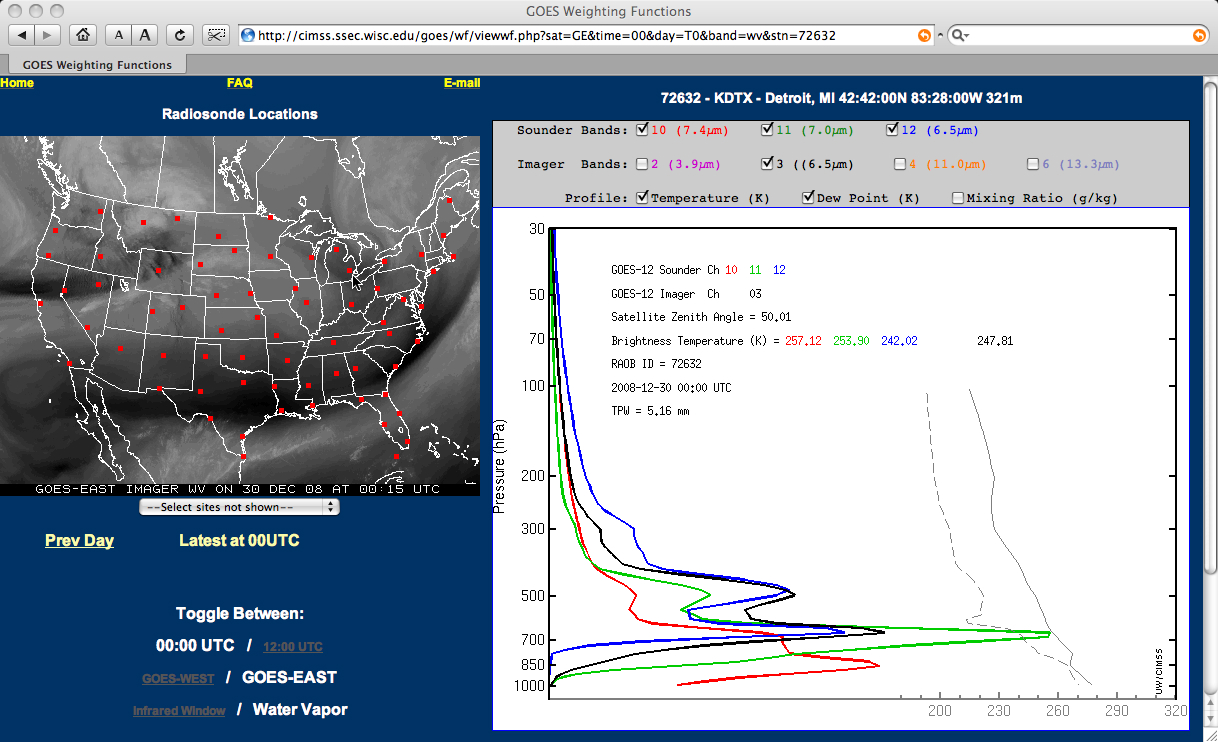
Task: Click the 'Water Vapor' toggle text
Action: [x=300, y=709]
